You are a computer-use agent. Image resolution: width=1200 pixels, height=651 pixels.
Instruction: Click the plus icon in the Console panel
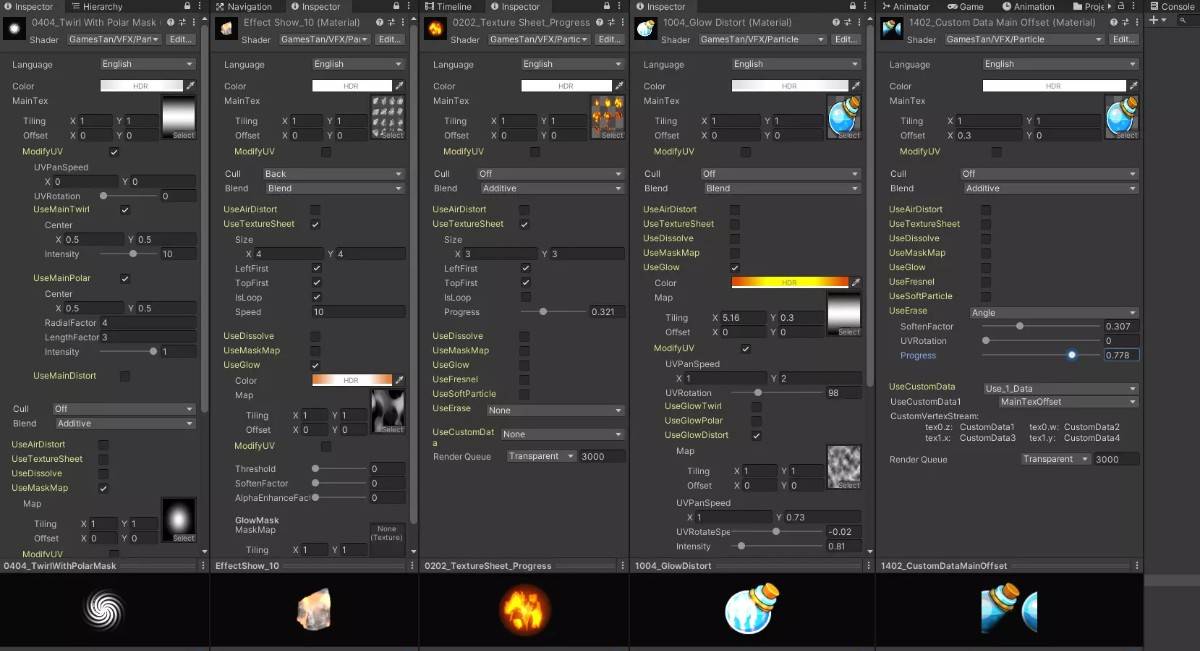tap(1153, 20)
